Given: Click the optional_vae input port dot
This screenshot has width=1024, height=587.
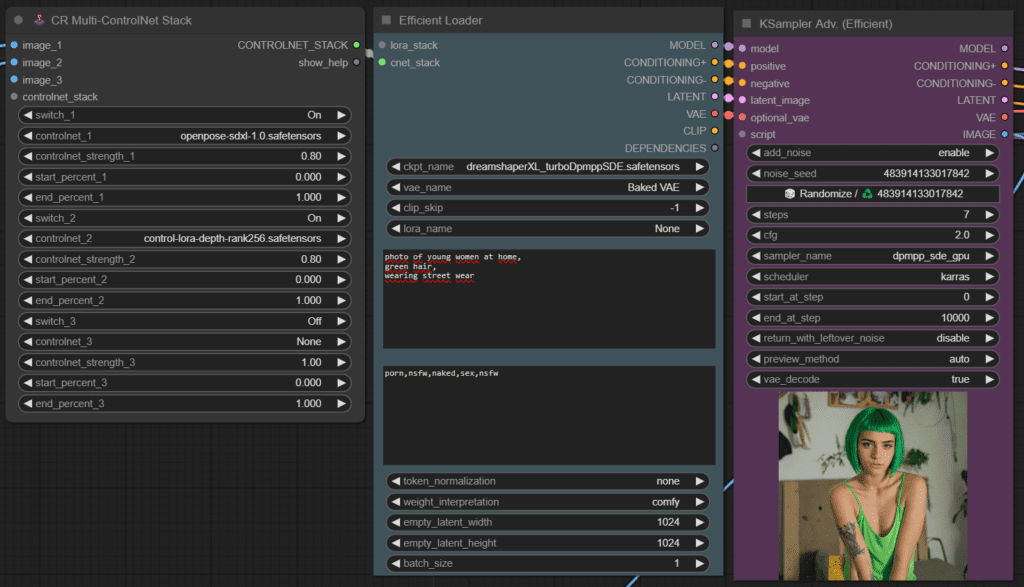Looking at the screenshot, I should [743, 118].
